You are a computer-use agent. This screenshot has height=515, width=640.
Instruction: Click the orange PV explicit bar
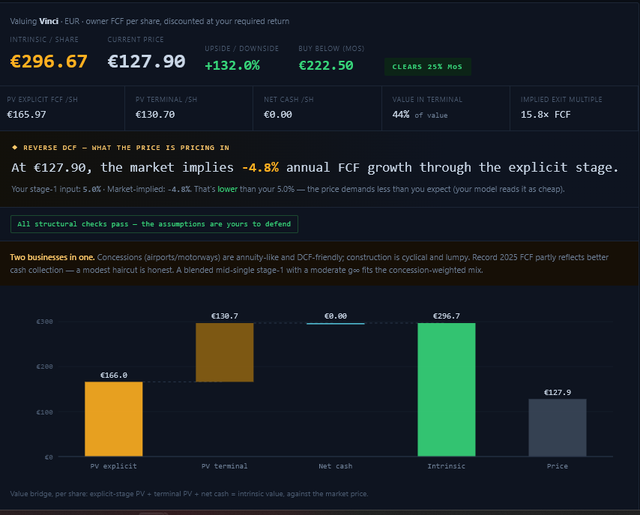(113, 419)
